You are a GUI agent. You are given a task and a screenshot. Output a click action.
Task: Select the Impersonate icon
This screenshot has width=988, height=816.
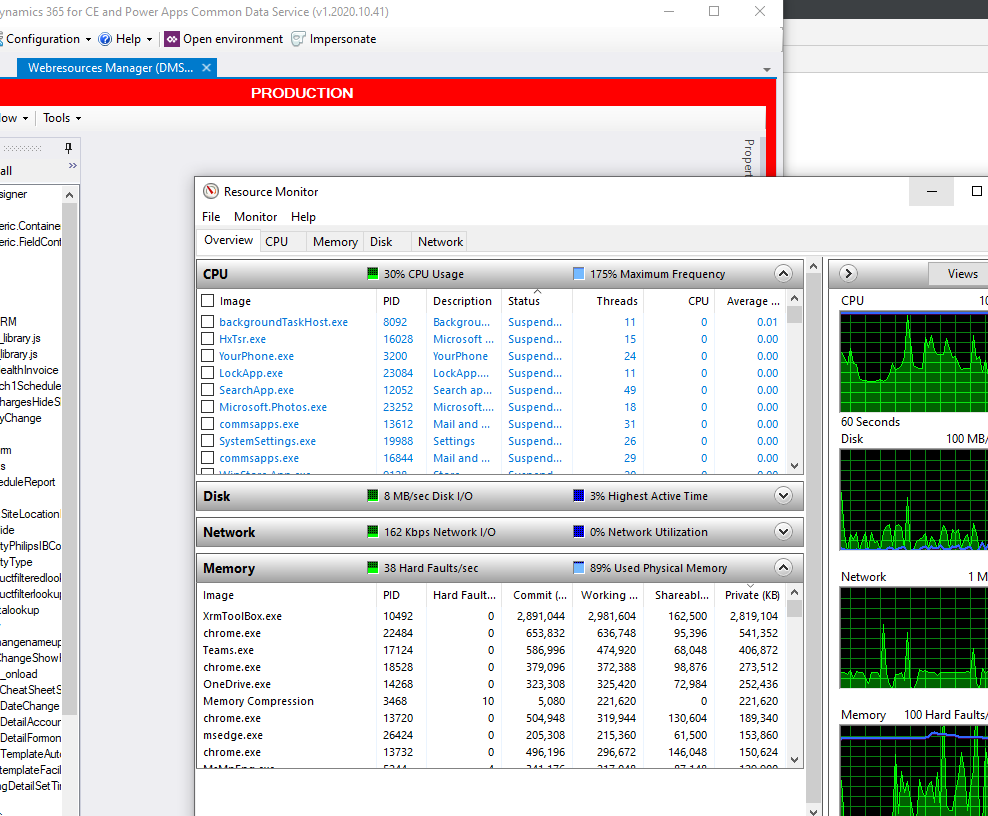point(297,39)
